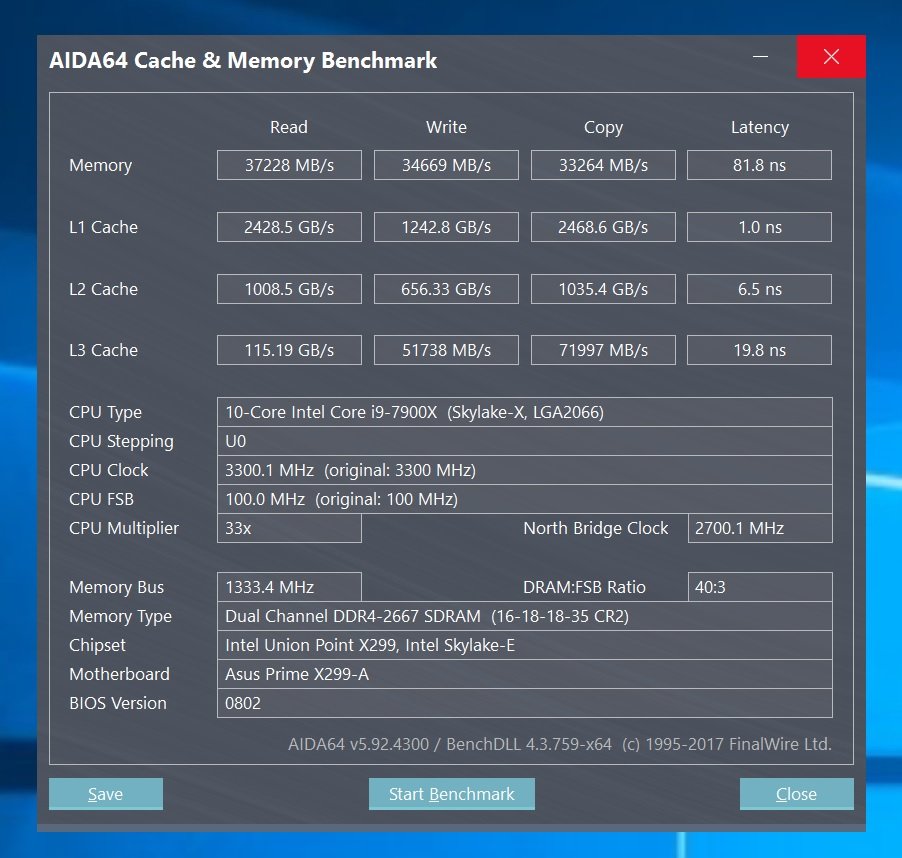Click the Close button at bottom

point(796,794)
